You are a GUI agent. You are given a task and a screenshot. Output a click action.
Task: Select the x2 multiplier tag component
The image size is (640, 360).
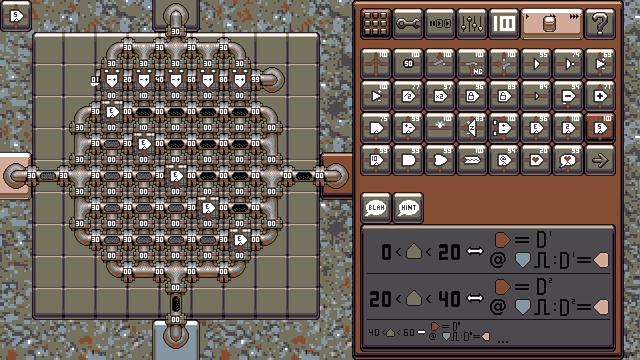440,96
